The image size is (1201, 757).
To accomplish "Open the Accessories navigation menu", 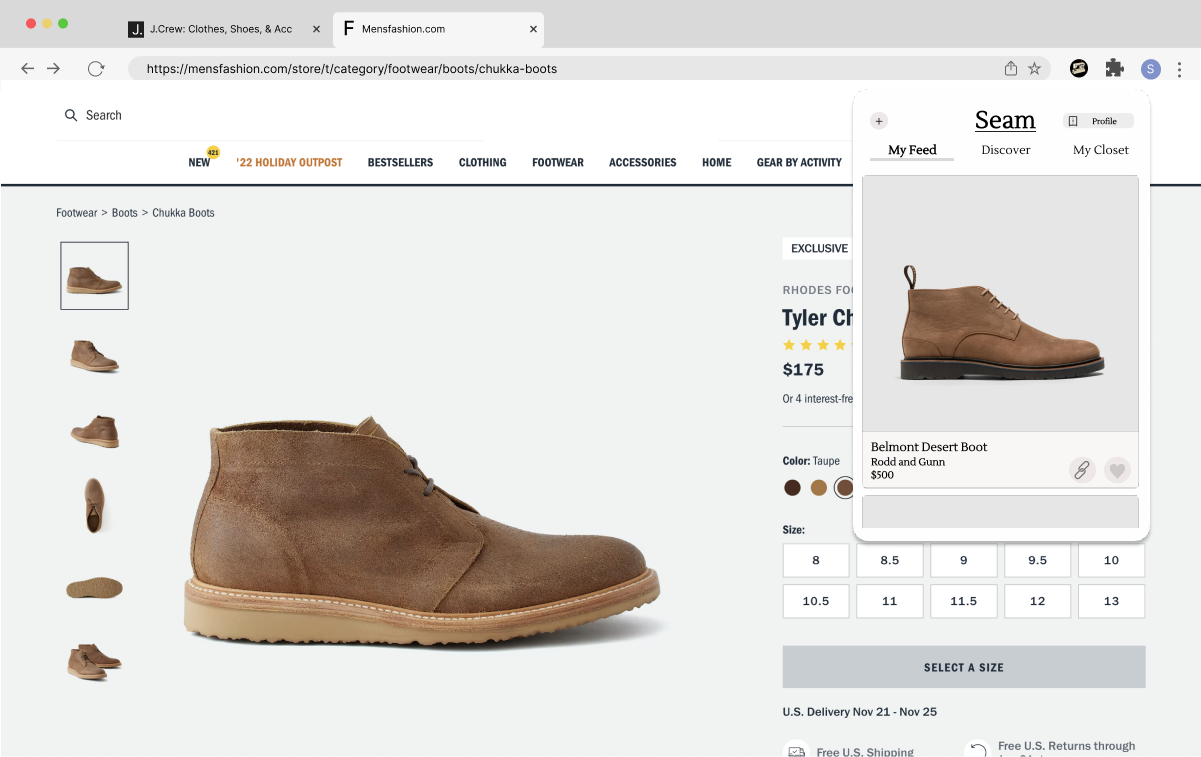I will coord(643,162).
